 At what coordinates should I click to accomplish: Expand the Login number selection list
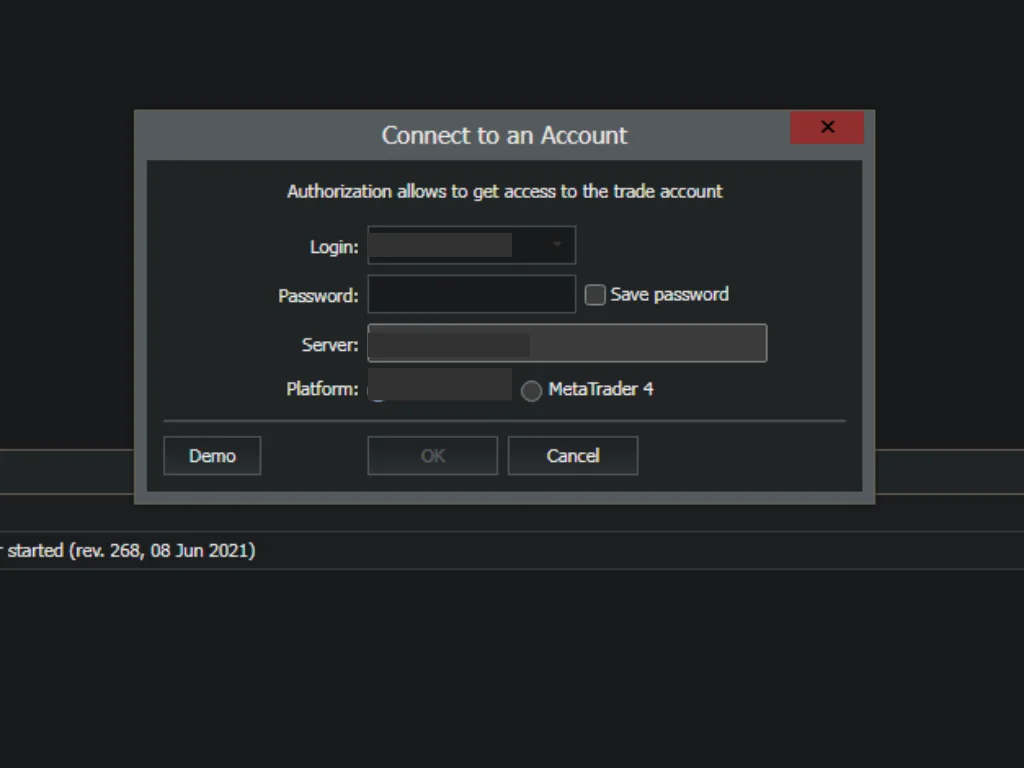click(557, 245)
